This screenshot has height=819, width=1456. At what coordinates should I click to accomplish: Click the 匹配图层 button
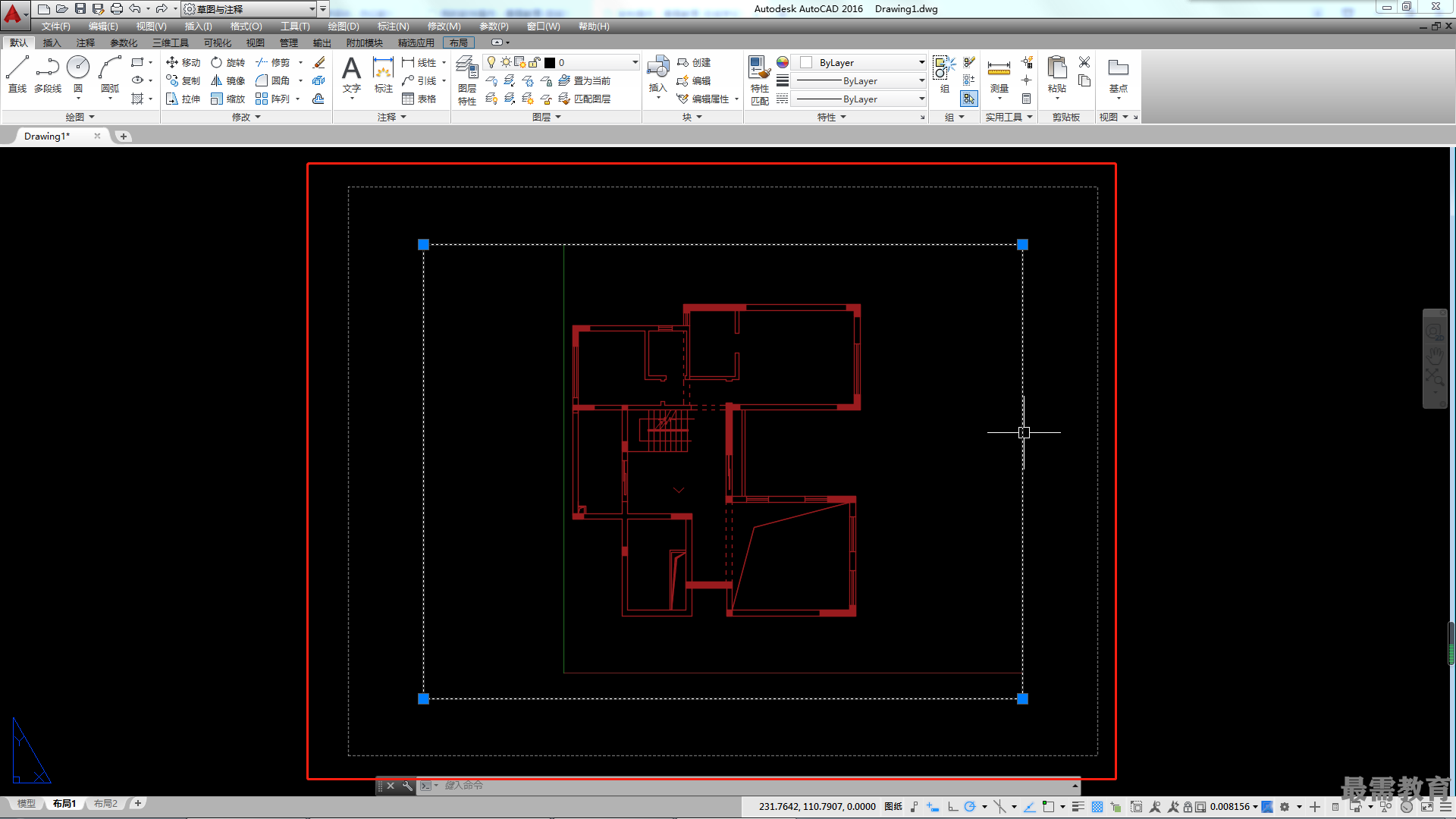(584, 99)
